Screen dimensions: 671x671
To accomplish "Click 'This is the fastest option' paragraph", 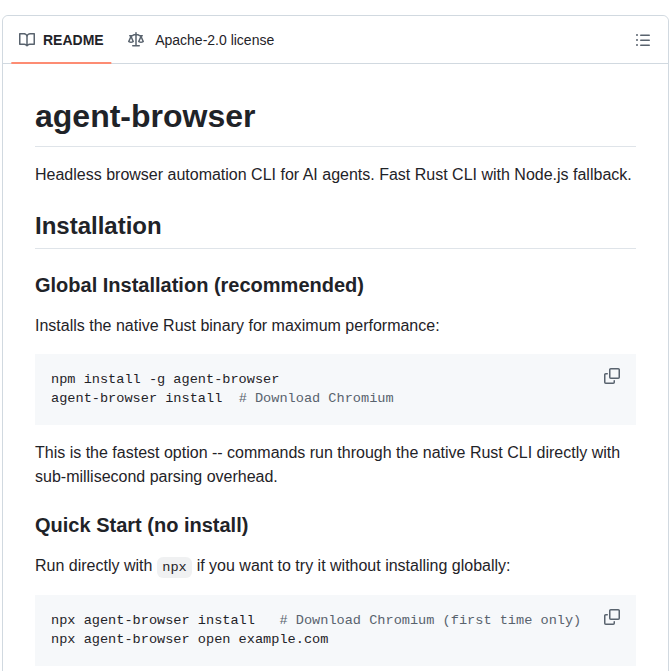I will pos(328,464).
